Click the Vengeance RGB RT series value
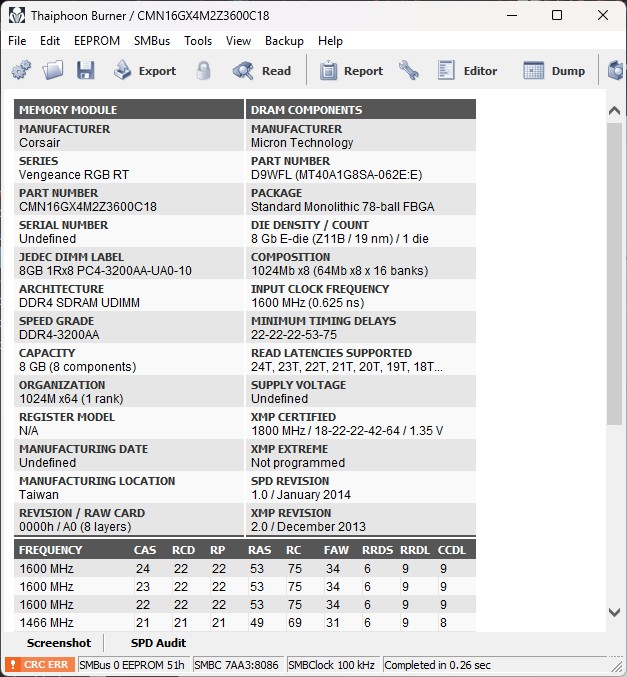This screenshot has width=627, height=677. 74,175
